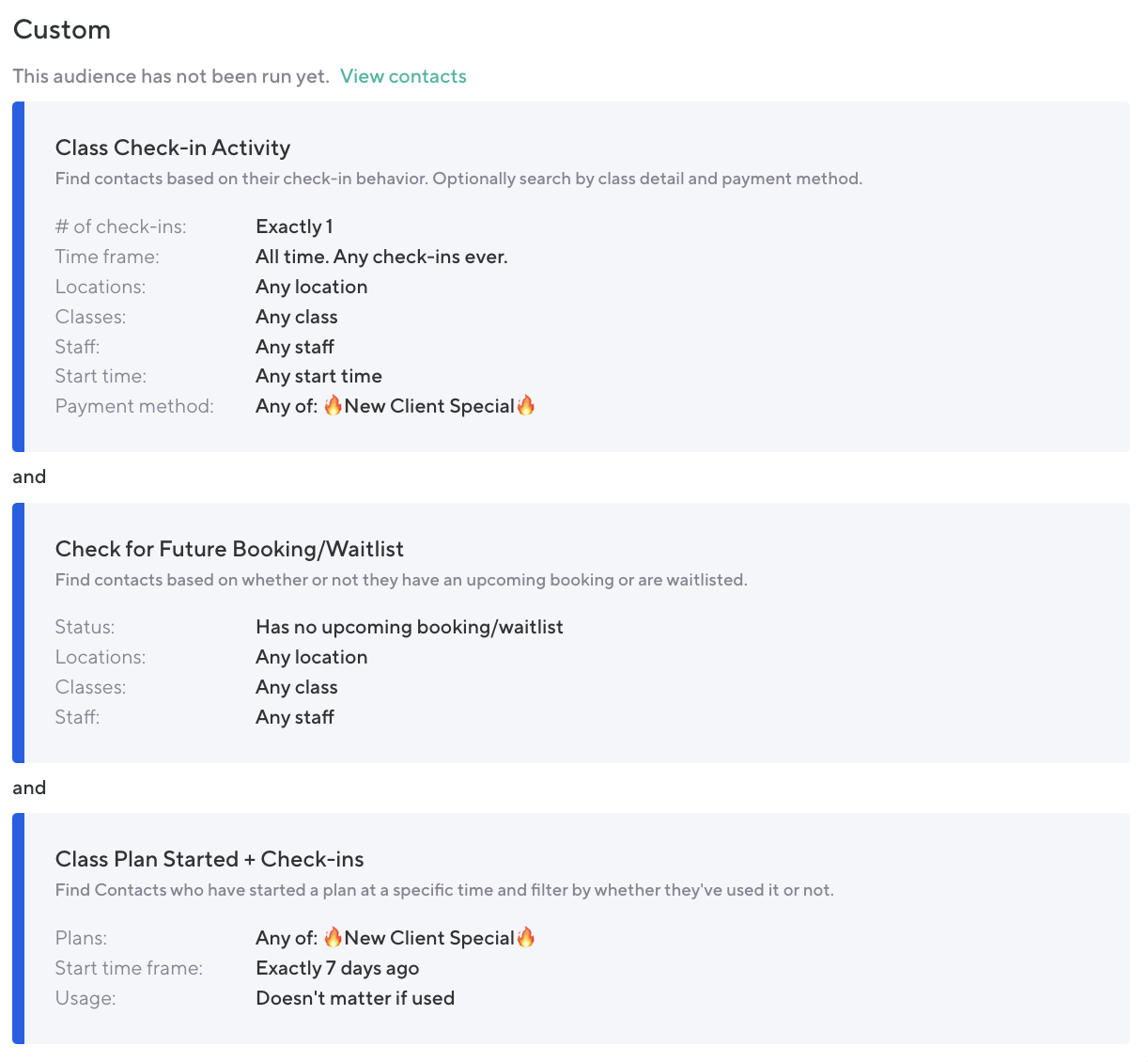
Task: Click the fire emoji after Plans' New Client Special
Action: click(526, 937)
